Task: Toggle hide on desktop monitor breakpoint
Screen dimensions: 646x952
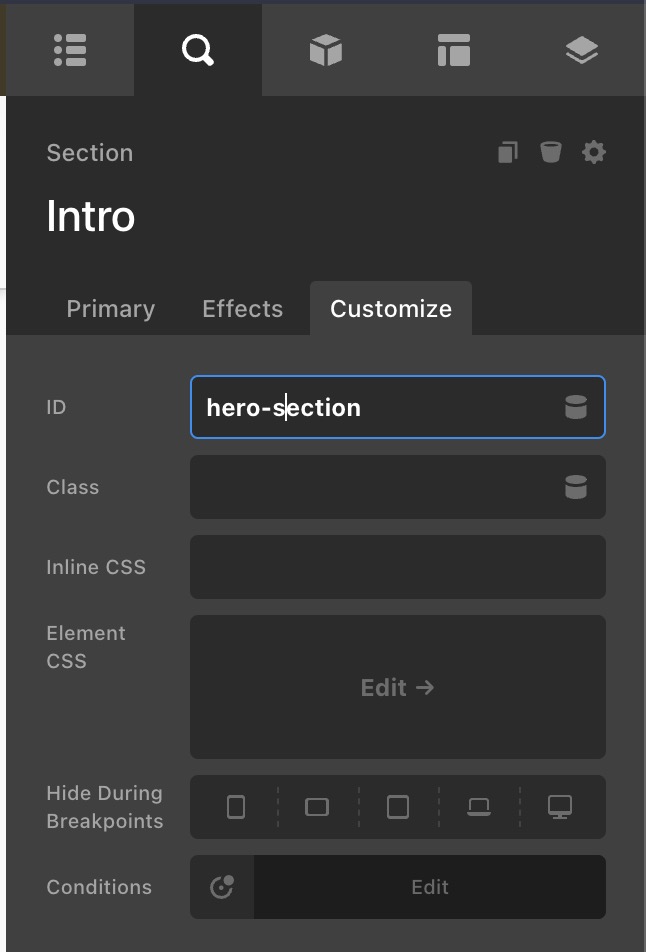Action: point(560,807)
